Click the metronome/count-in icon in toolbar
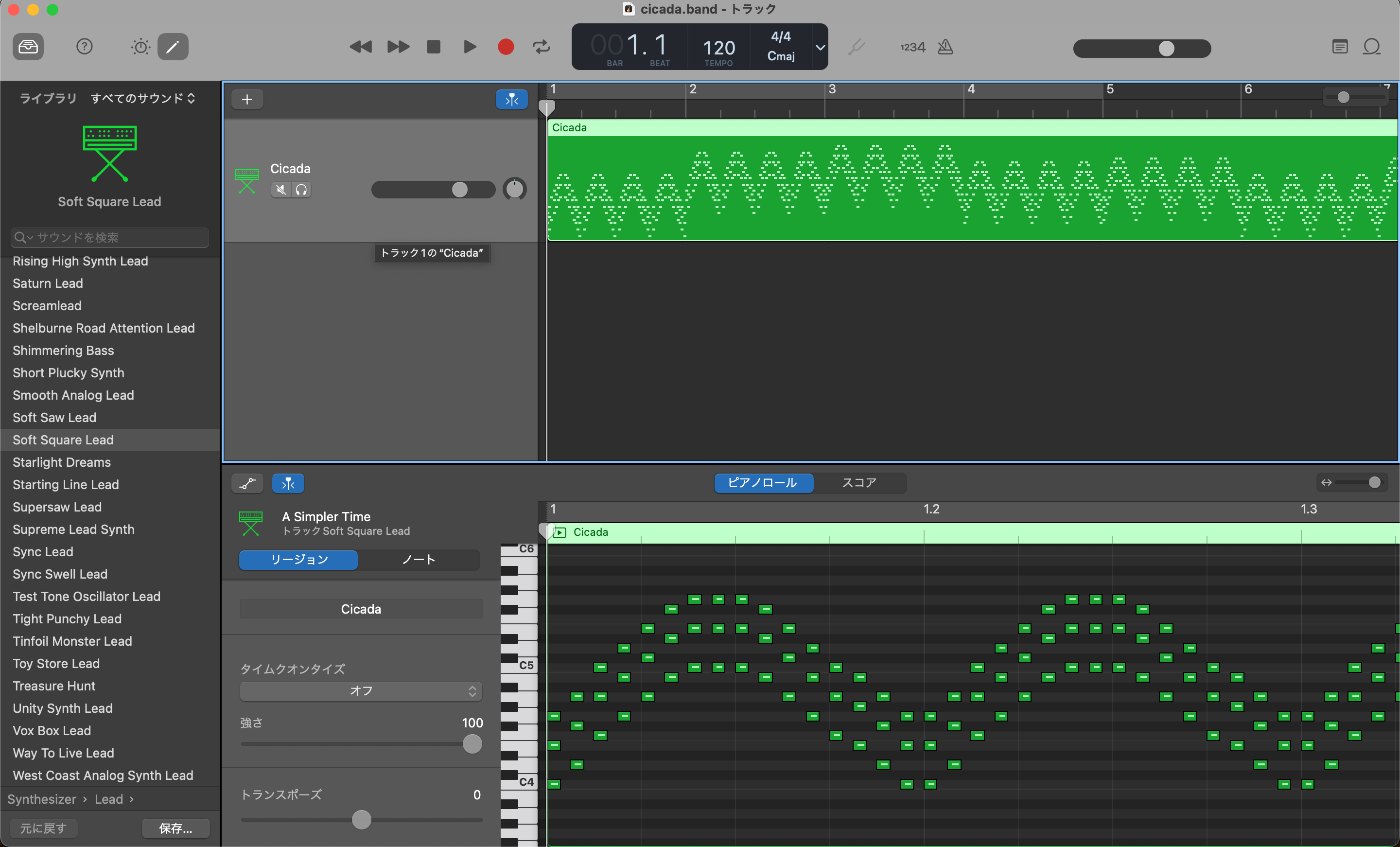 (947, 47)
